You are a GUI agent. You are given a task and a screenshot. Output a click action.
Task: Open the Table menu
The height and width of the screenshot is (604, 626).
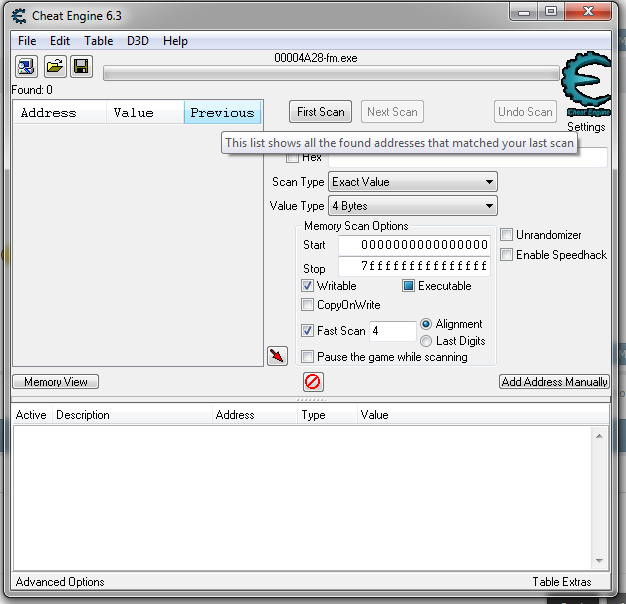point(99,41)
